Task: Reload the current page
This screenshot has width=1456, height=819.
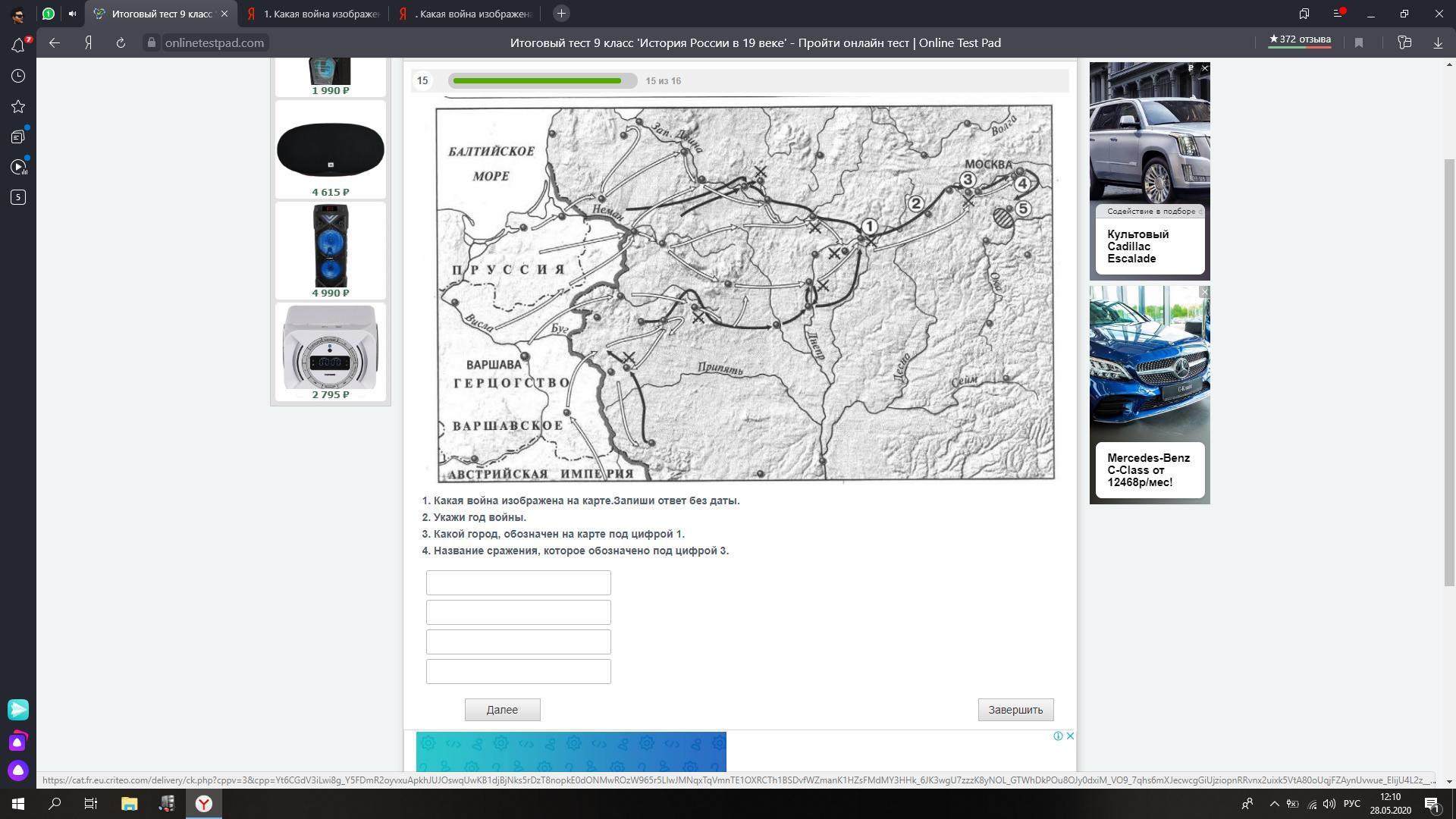Action: (121, 43)
